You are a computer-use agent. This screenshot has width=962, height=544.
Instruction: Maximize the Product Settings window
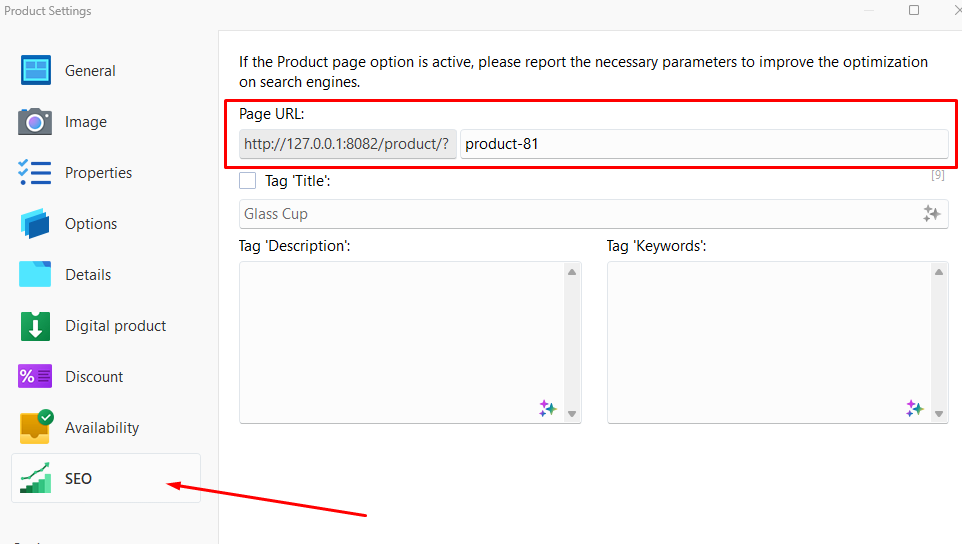(x=914, y=10)
